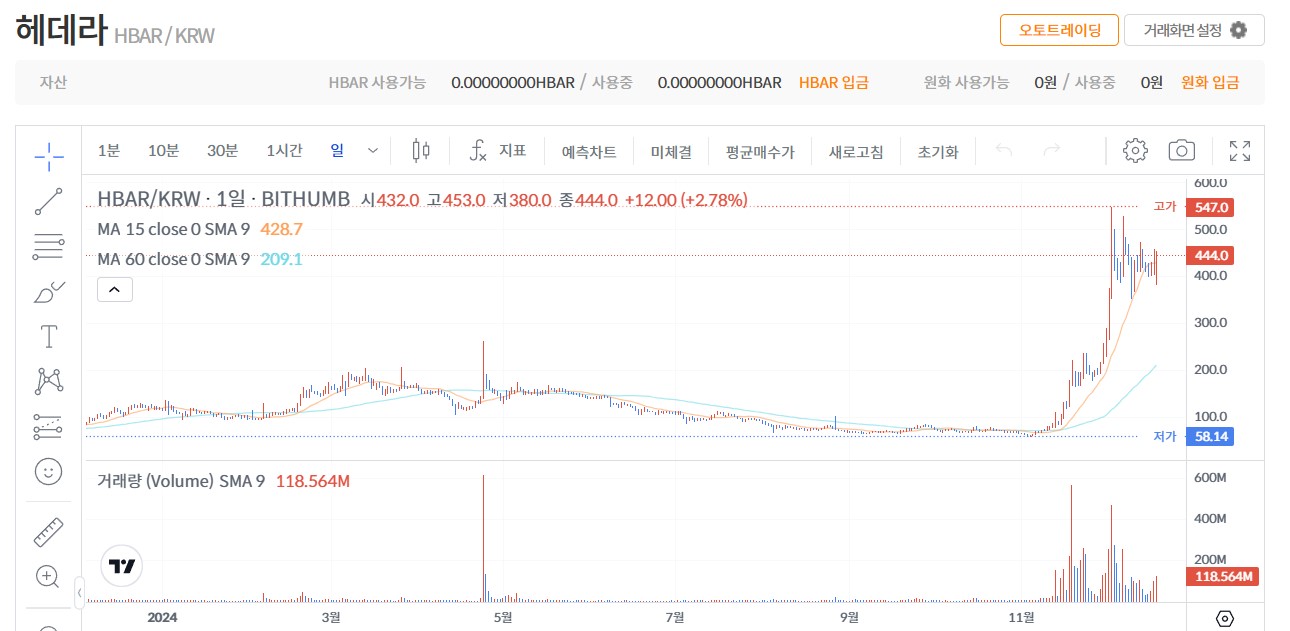Viewport: 1290px width, 631px height.
Task: Click the 444.0 current price label
Action: [1208, 255]
